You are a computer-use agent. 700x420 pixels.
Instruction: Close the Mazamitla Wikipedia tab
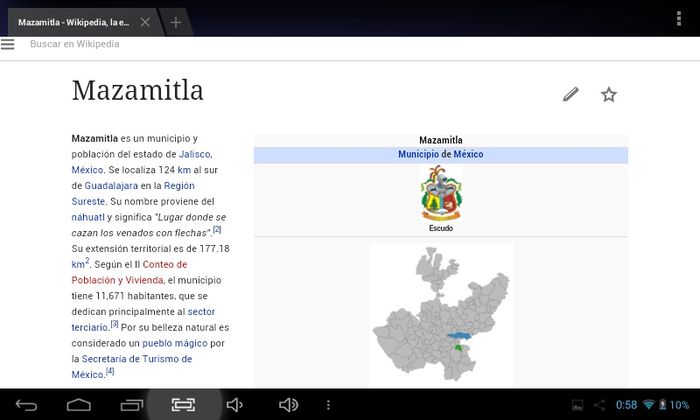(x=145, y=22)
